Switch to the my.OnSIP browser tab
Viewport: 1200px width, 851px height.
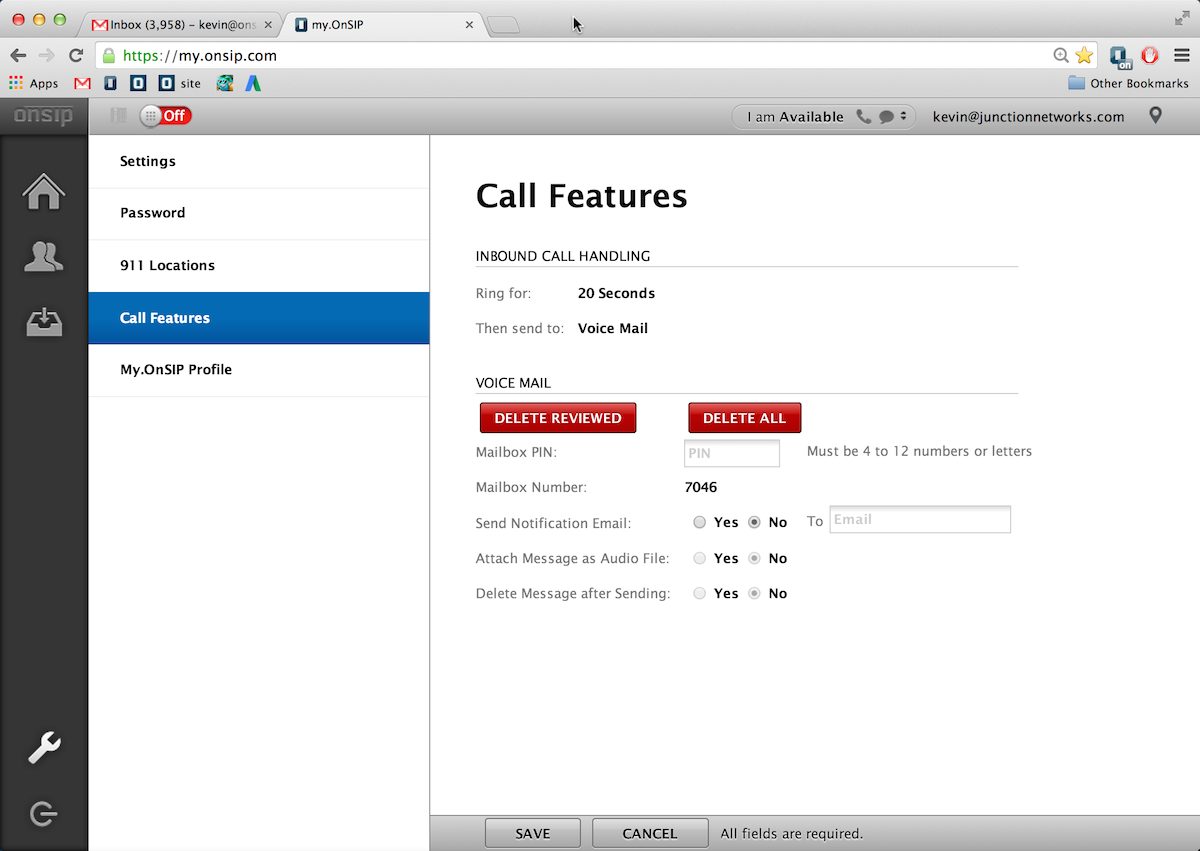[x=385, y=24]
